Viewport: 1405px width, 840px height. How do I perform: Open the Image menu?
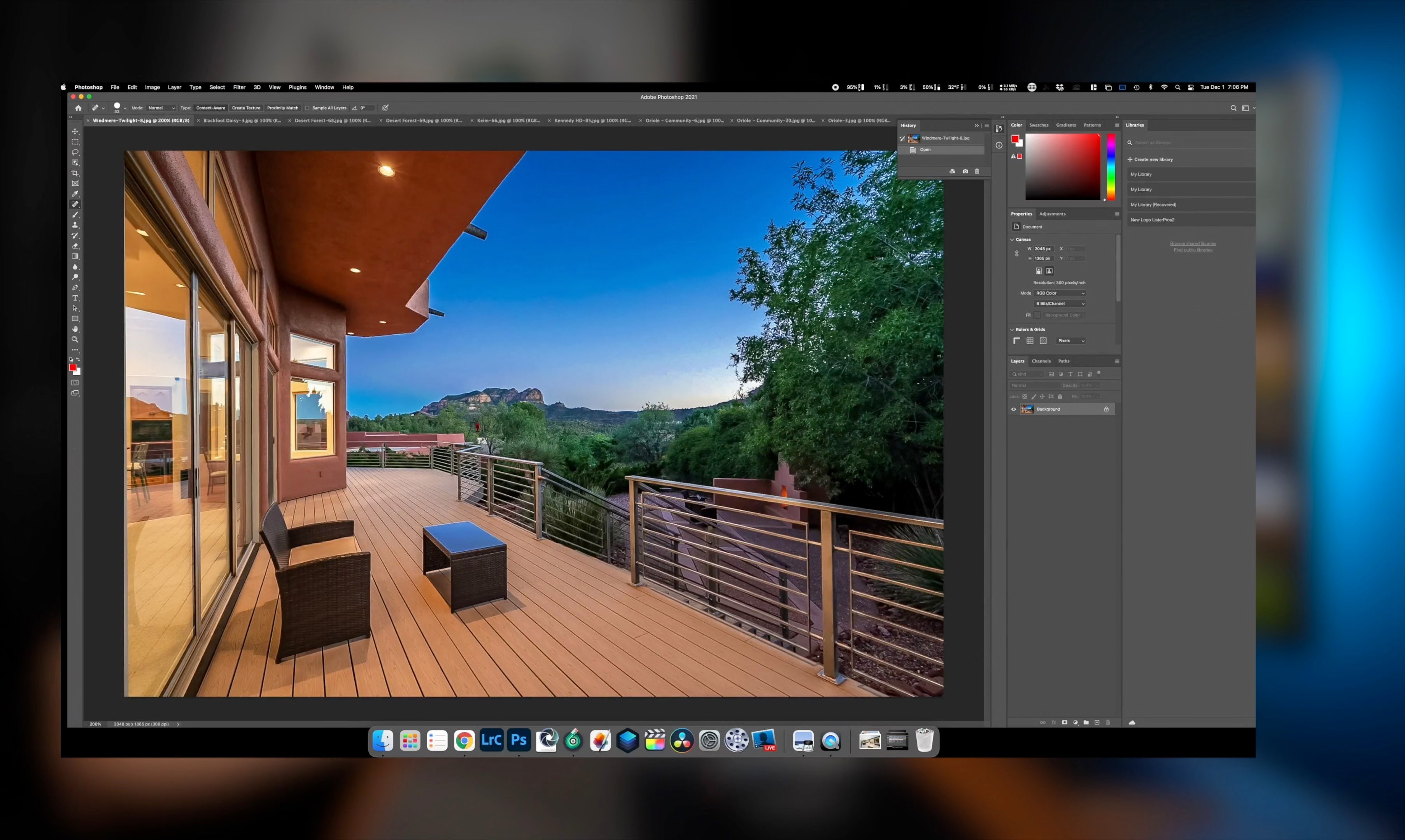point(152,88)
